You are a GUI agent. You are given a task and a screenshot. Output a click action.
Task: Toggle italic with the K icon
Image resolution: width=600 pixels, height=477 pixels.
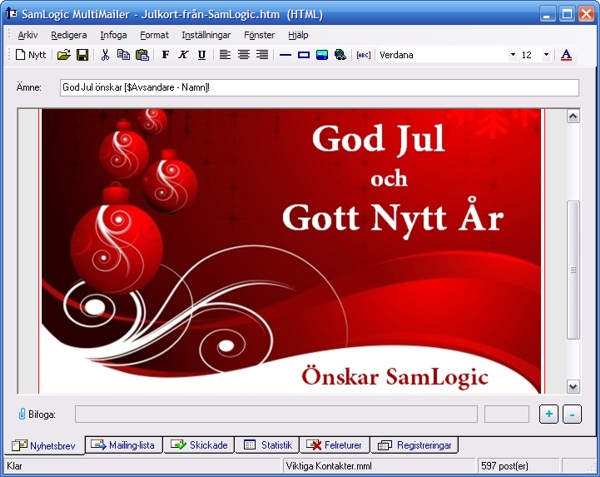click(183, 55)
